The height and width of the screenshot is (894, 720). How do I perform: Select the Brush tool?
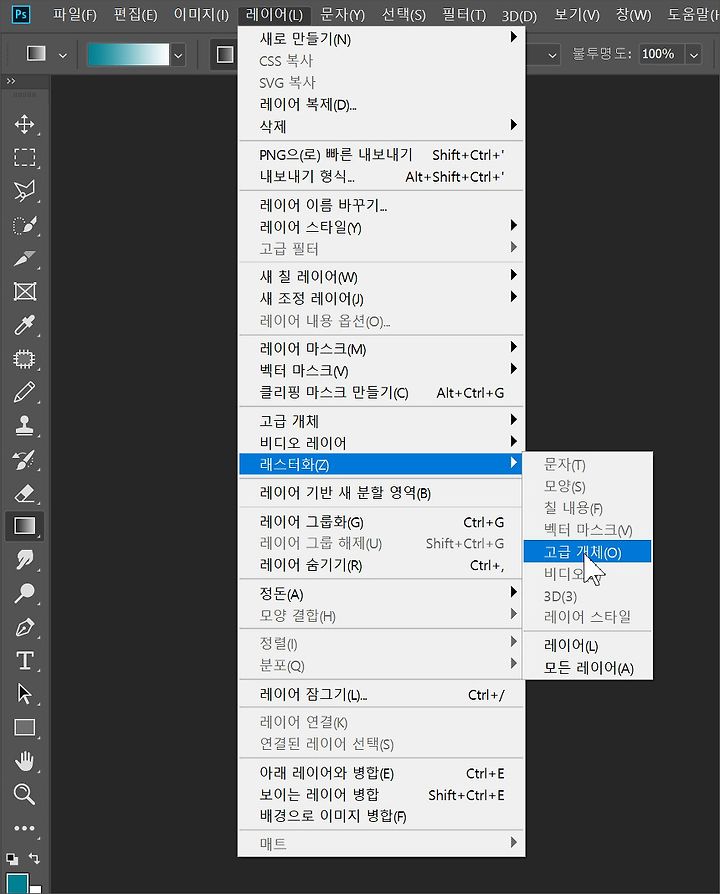click(24, 392)
